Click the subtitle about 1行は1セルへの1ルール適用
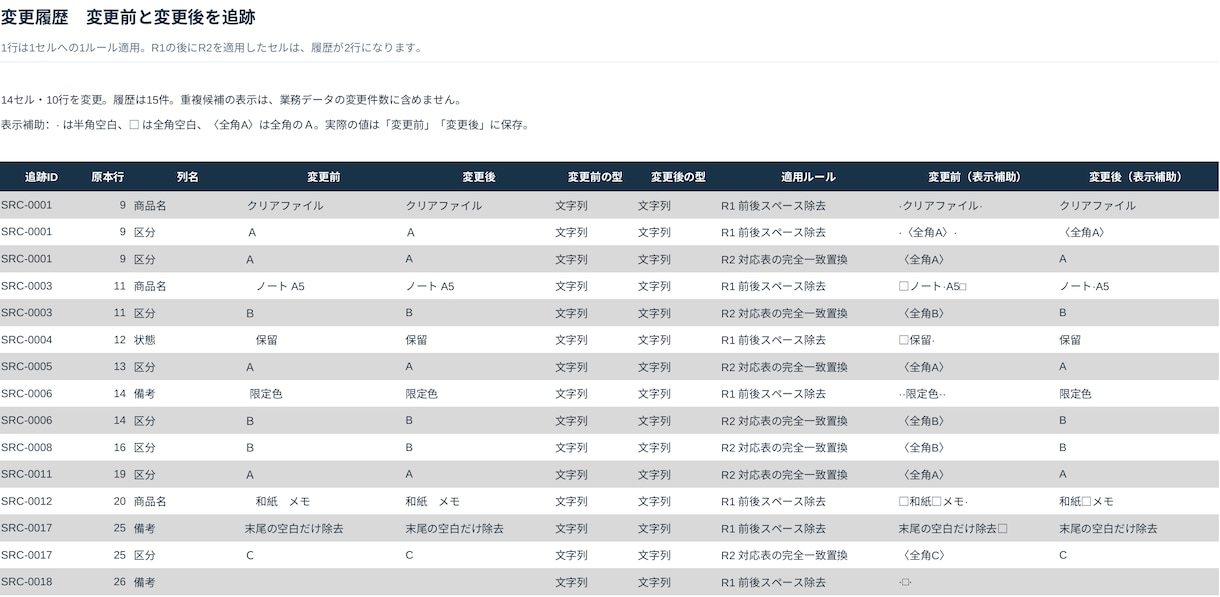This screenshot has width=1220, height=597. pyautogui.click(x=211, y=47)
